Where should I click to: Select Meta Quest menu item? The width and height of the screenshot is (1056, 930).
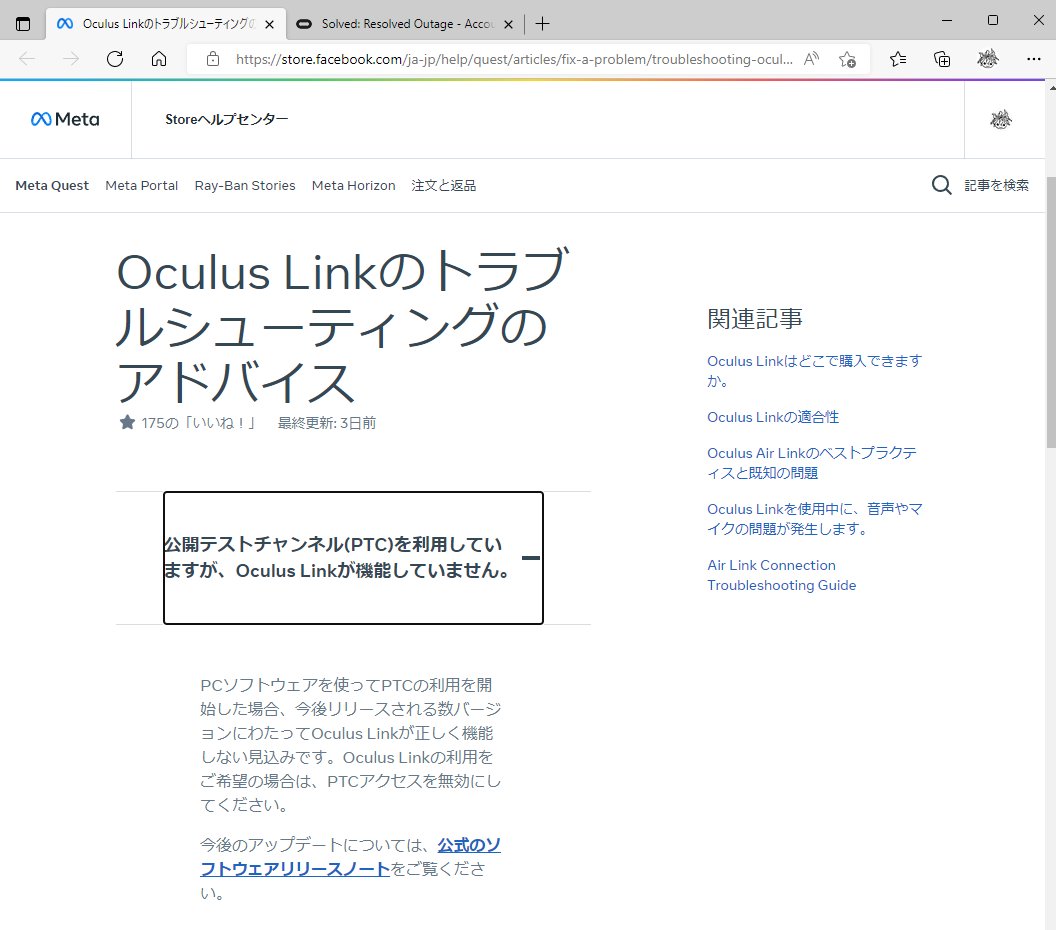coord(52,185)
